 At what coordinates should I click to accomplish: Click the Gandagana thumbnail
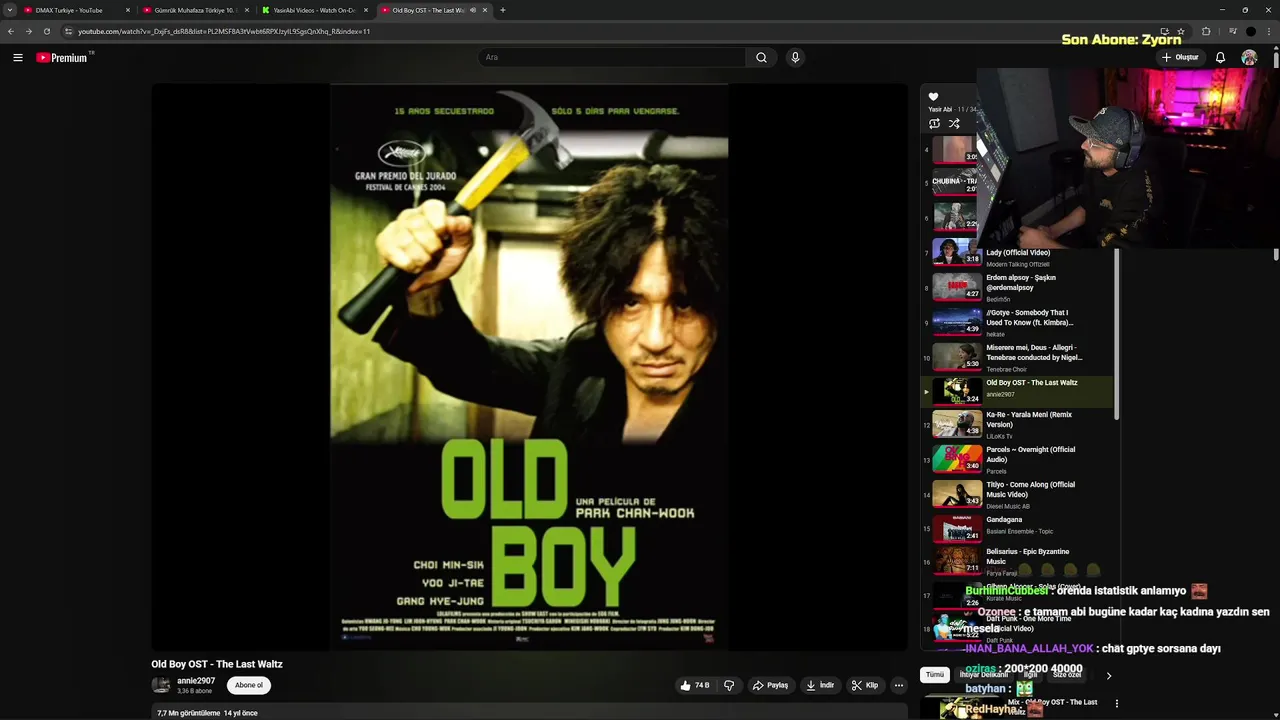(x=957, y=528)
